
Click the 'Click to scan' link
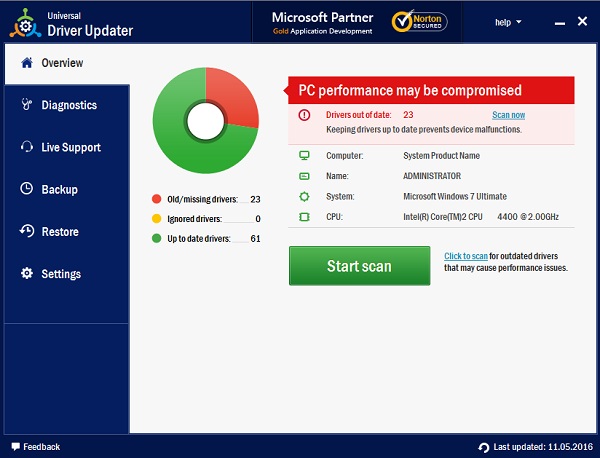pyautogui.click(x=466, y=256)
